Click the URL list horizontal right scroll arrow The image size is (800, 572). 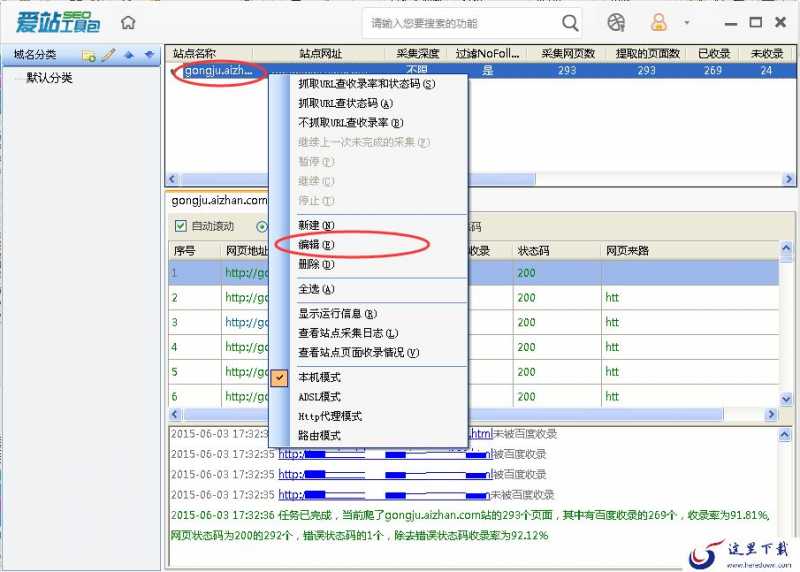click(771, 414)
